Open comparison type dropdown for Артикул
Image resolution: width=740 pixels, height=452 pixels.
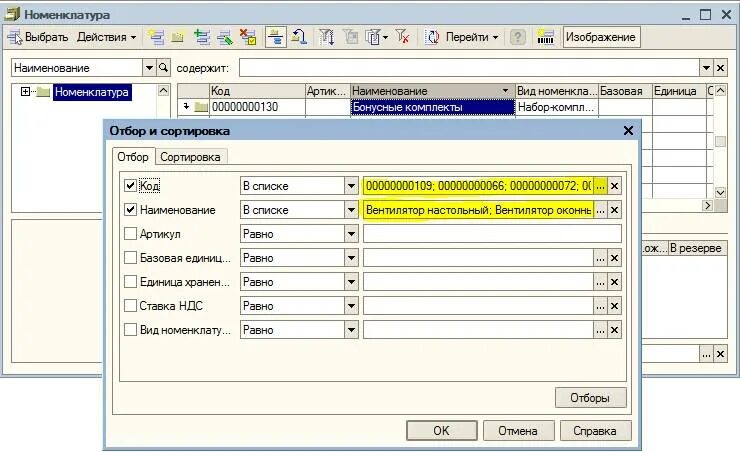click(x=351, y=234)
